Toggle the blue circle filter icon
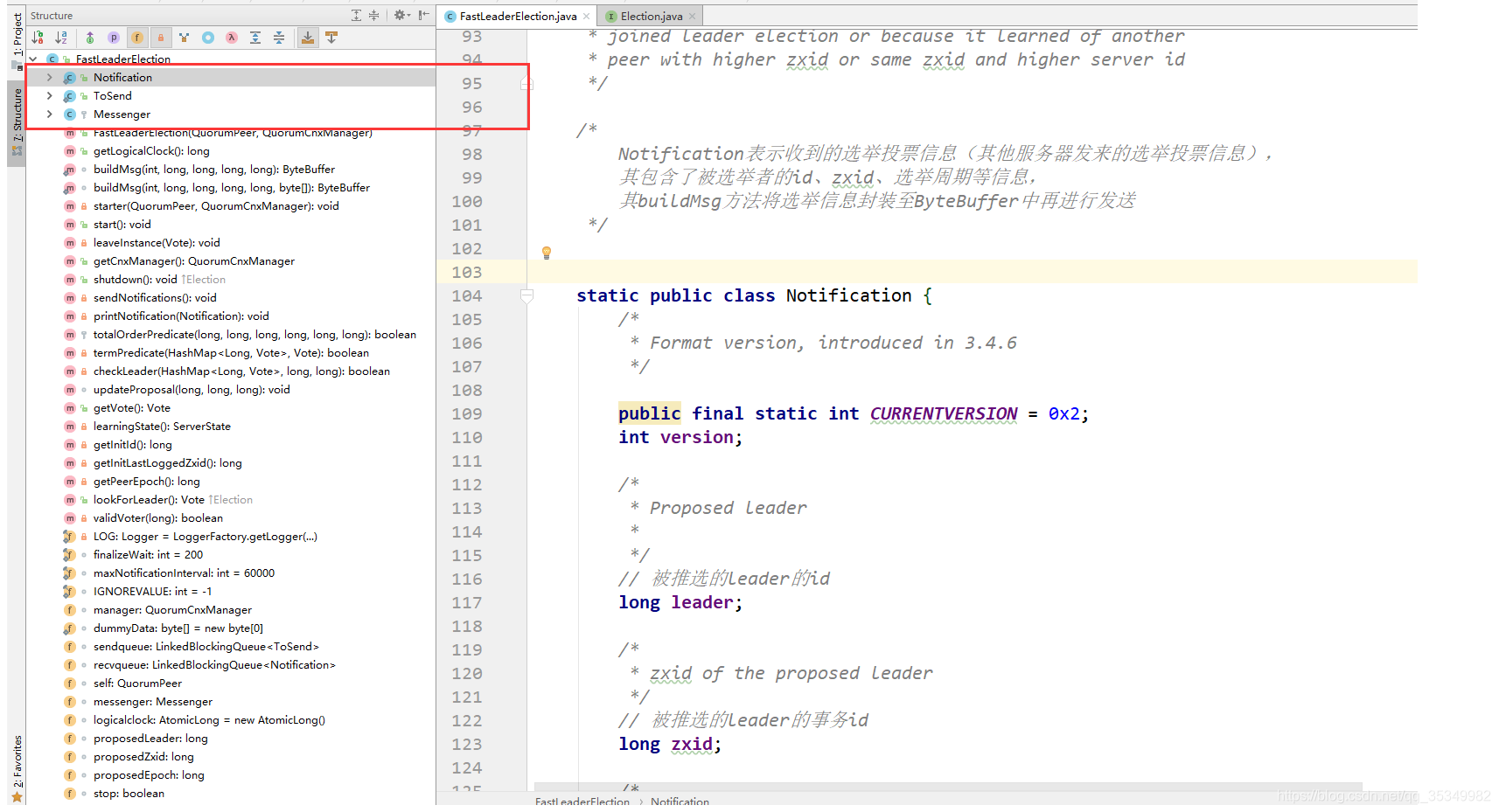The image size is (1499, 812). point(208,38)
